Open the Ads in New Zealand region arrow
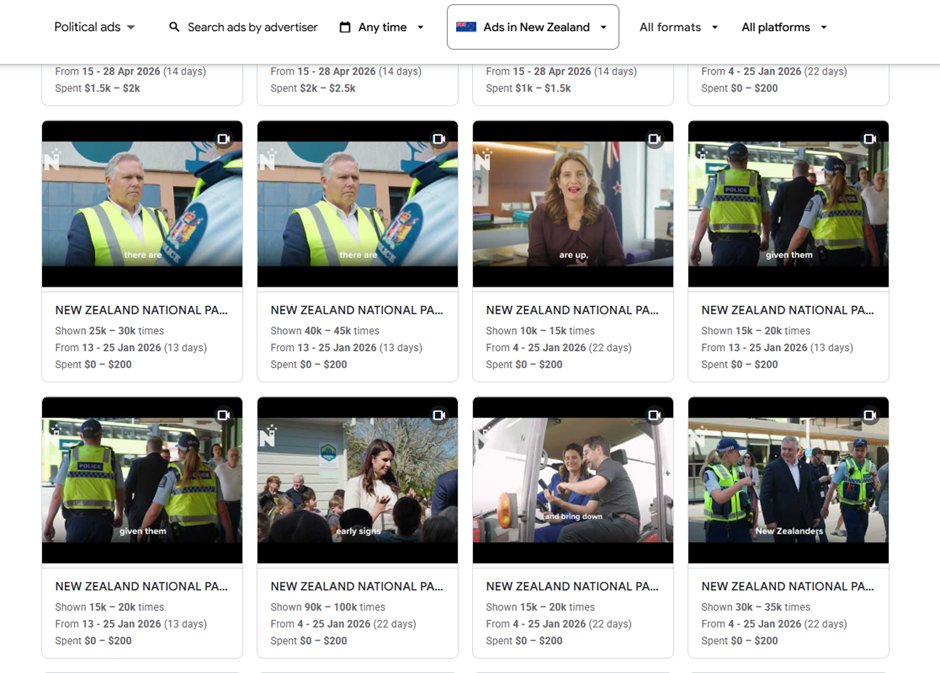Screen dimensions: 940x673 click(x=604, y=27)
